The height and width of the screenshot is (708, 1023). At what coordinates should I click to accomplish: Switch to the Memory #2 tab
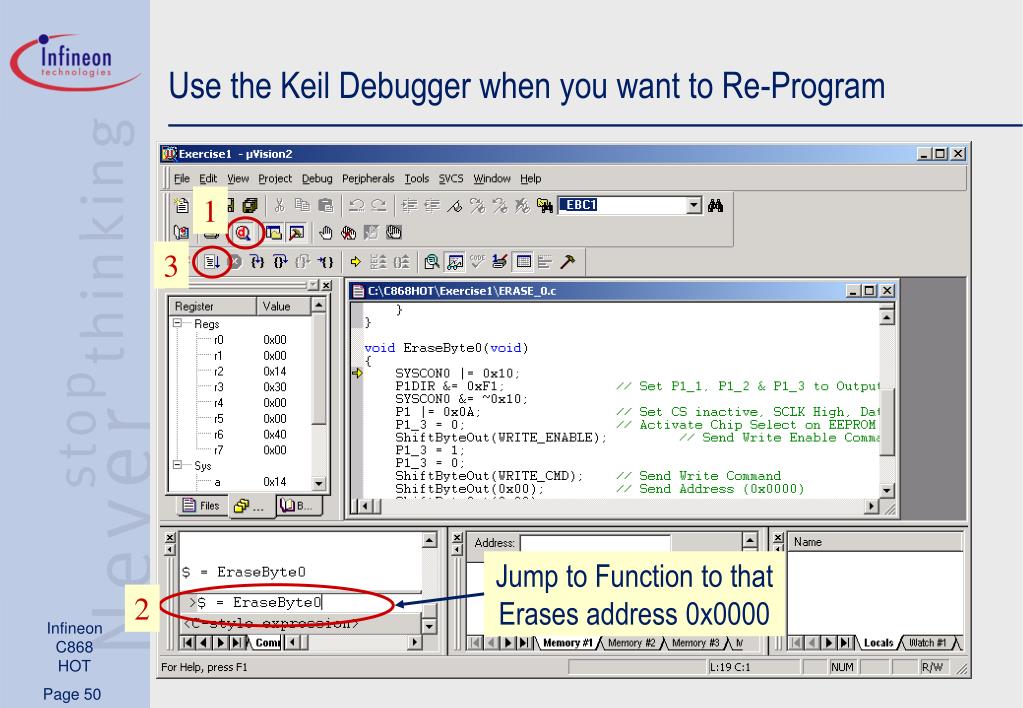point(631,643)
